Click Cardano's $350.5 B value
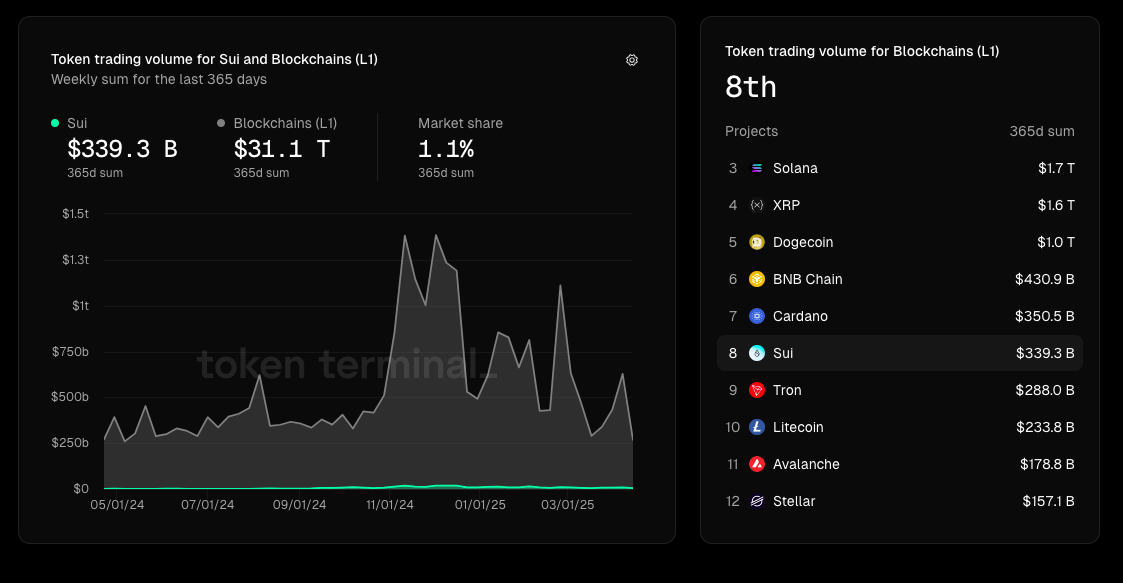Viewport: 1123px width, 583px height. point(1045,316)
